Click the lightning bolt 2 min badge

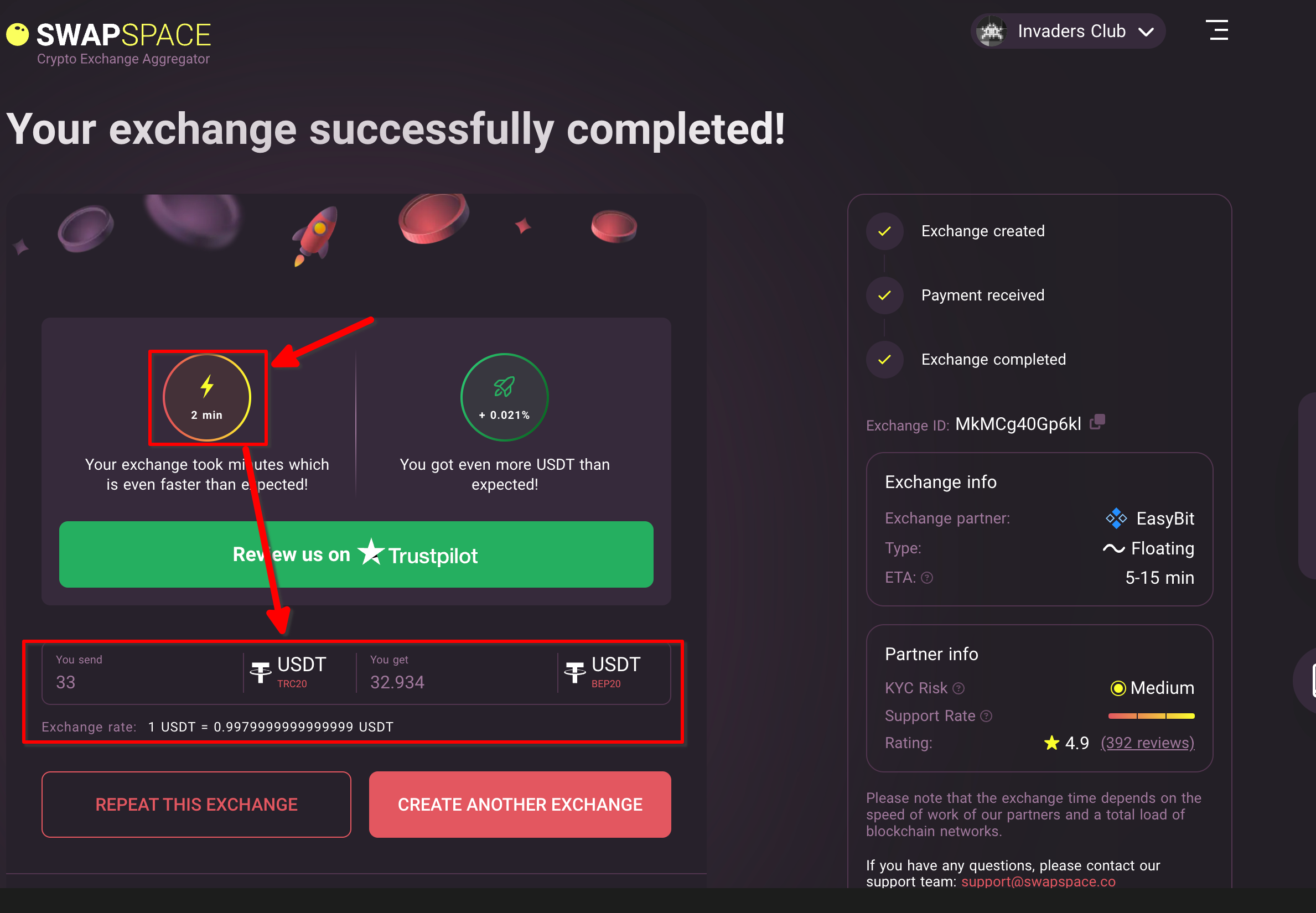tap(206, 398)
